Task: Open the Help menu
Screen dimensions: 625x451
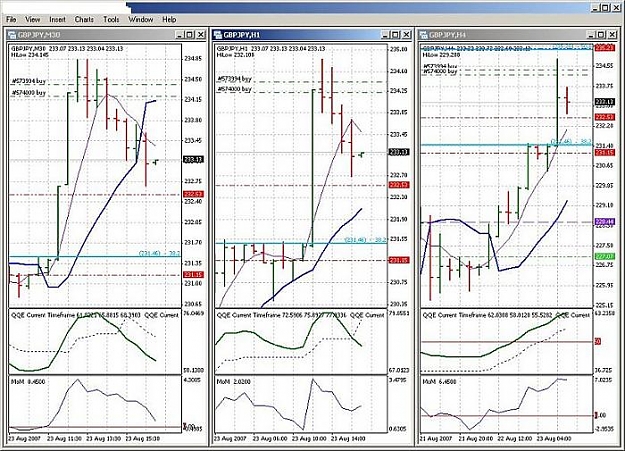Action: click(169, 20)
